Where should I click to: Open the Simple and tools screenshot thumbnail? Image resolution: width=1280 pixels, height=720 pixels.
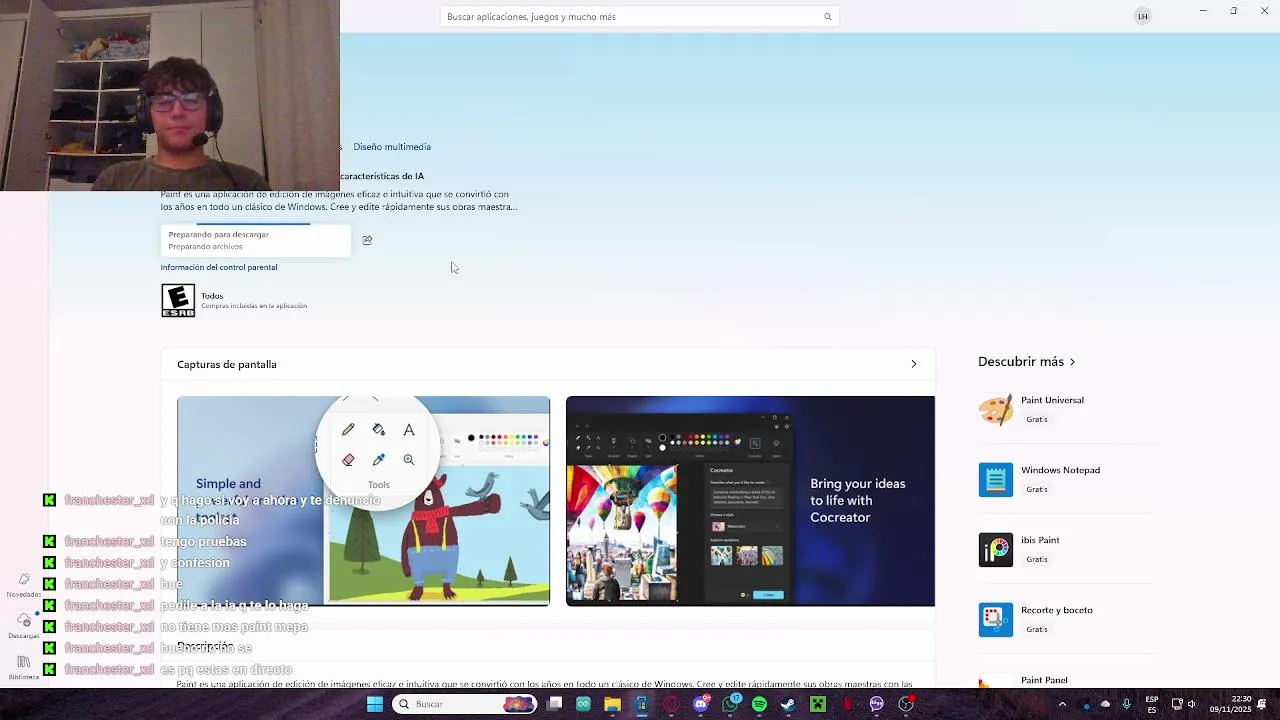pos(363,501)
